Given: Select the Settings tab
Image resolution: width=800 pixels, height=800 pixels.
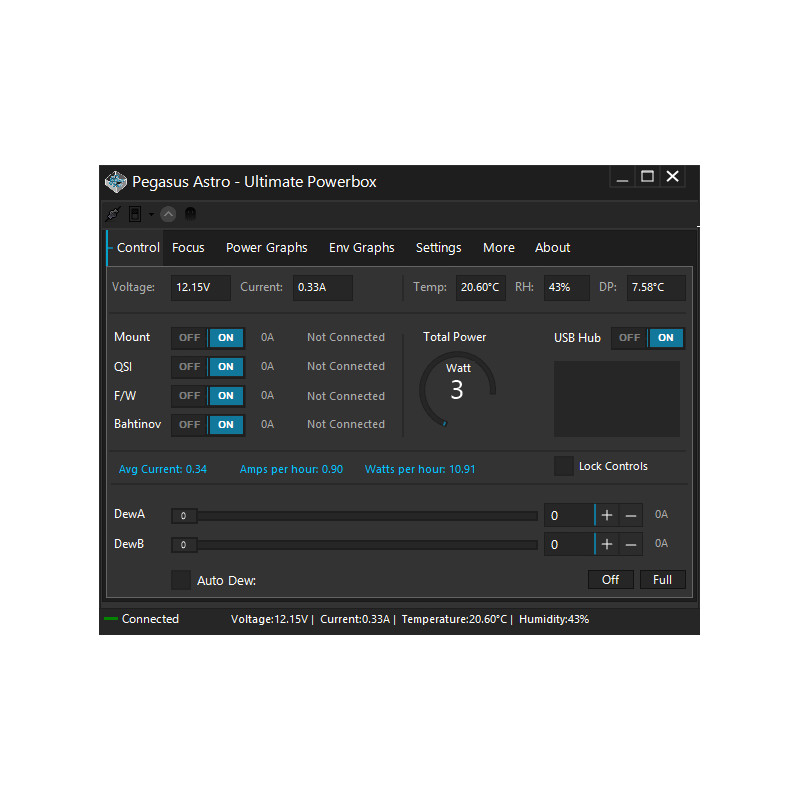Looking at the screenshot, I should click(438, 247).
